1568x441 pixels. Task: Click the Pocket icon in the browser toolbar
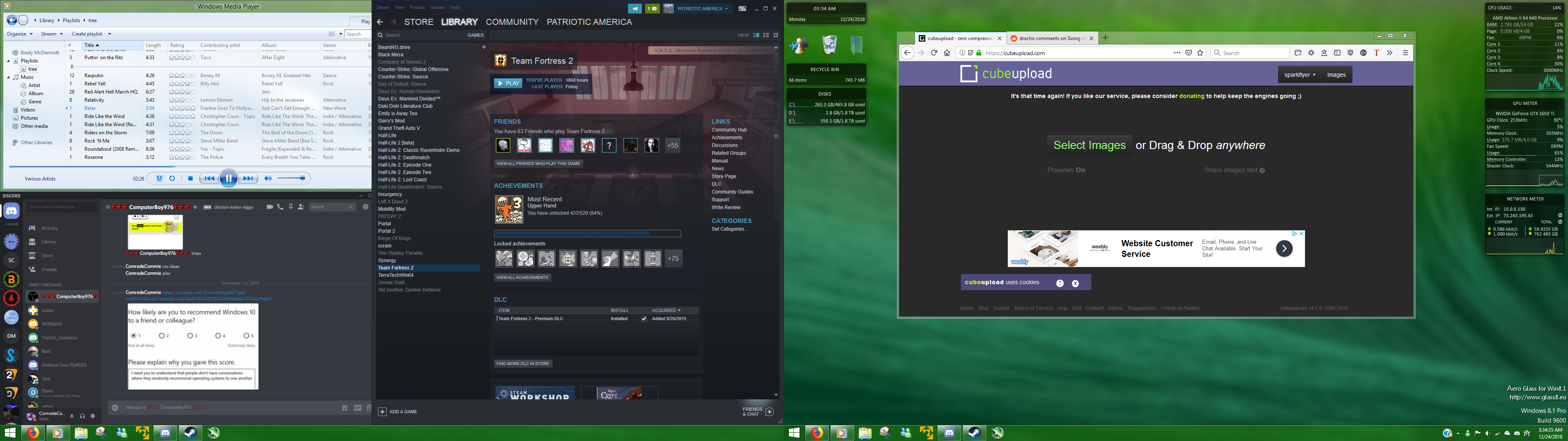pyautogui.click(x=1189, y=52)
